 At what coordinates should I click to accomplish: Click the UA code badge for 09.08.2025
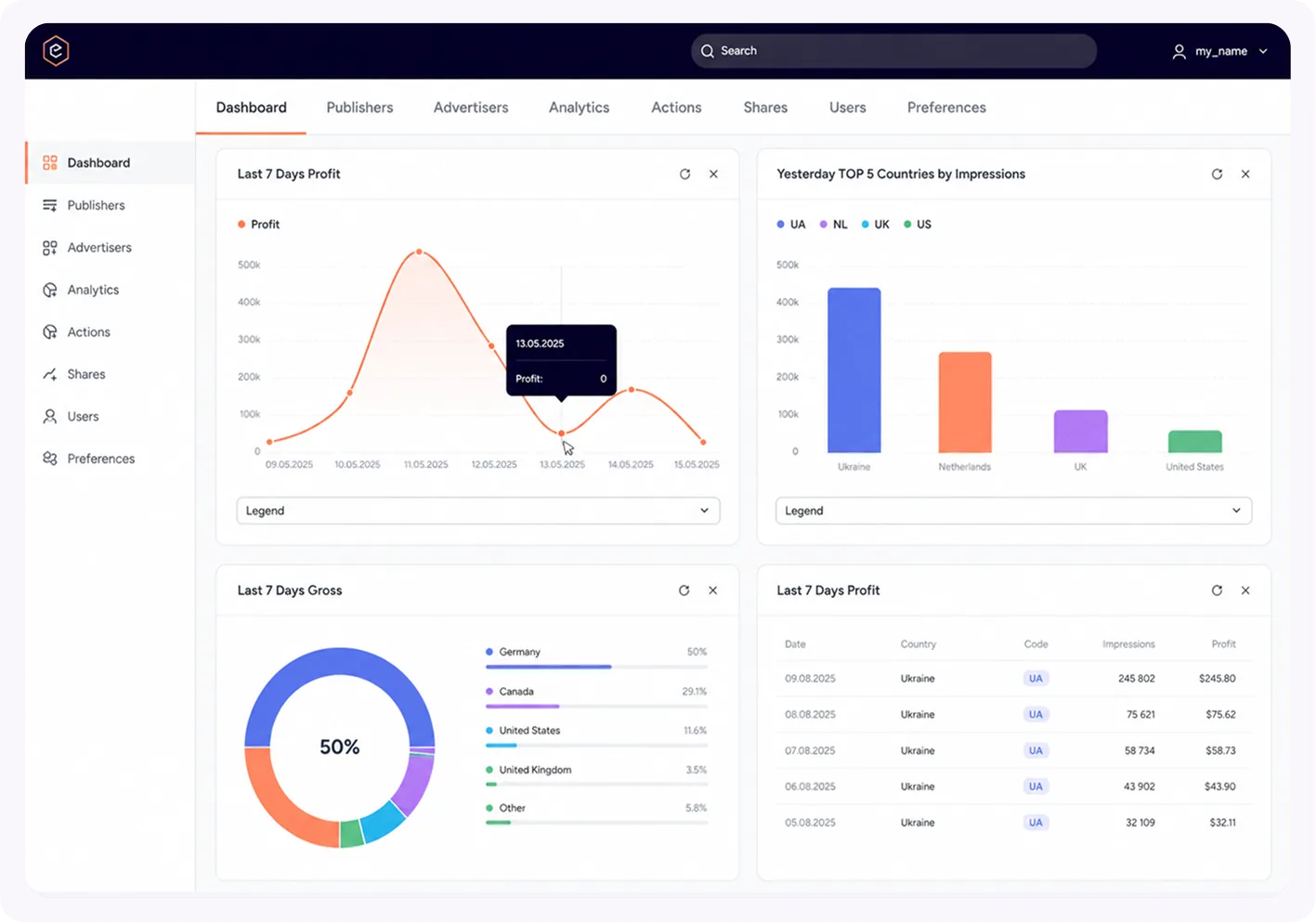1036,679
